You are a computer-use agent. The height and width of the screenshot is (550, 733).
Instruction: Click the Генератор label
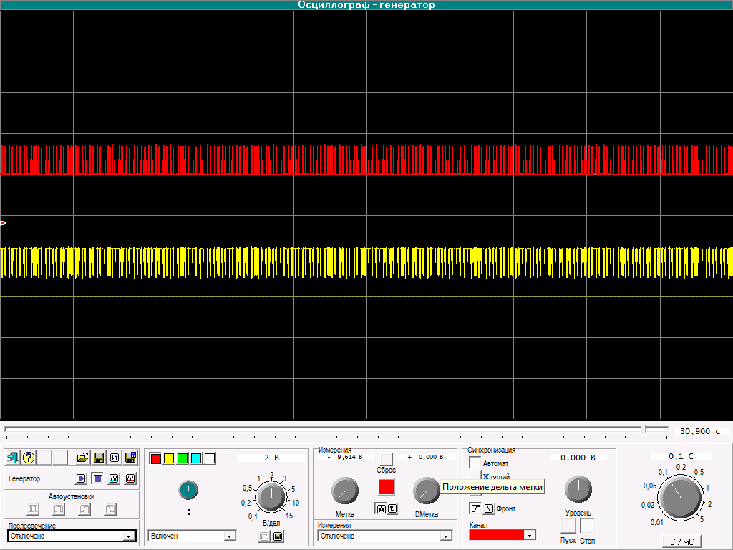24,479
